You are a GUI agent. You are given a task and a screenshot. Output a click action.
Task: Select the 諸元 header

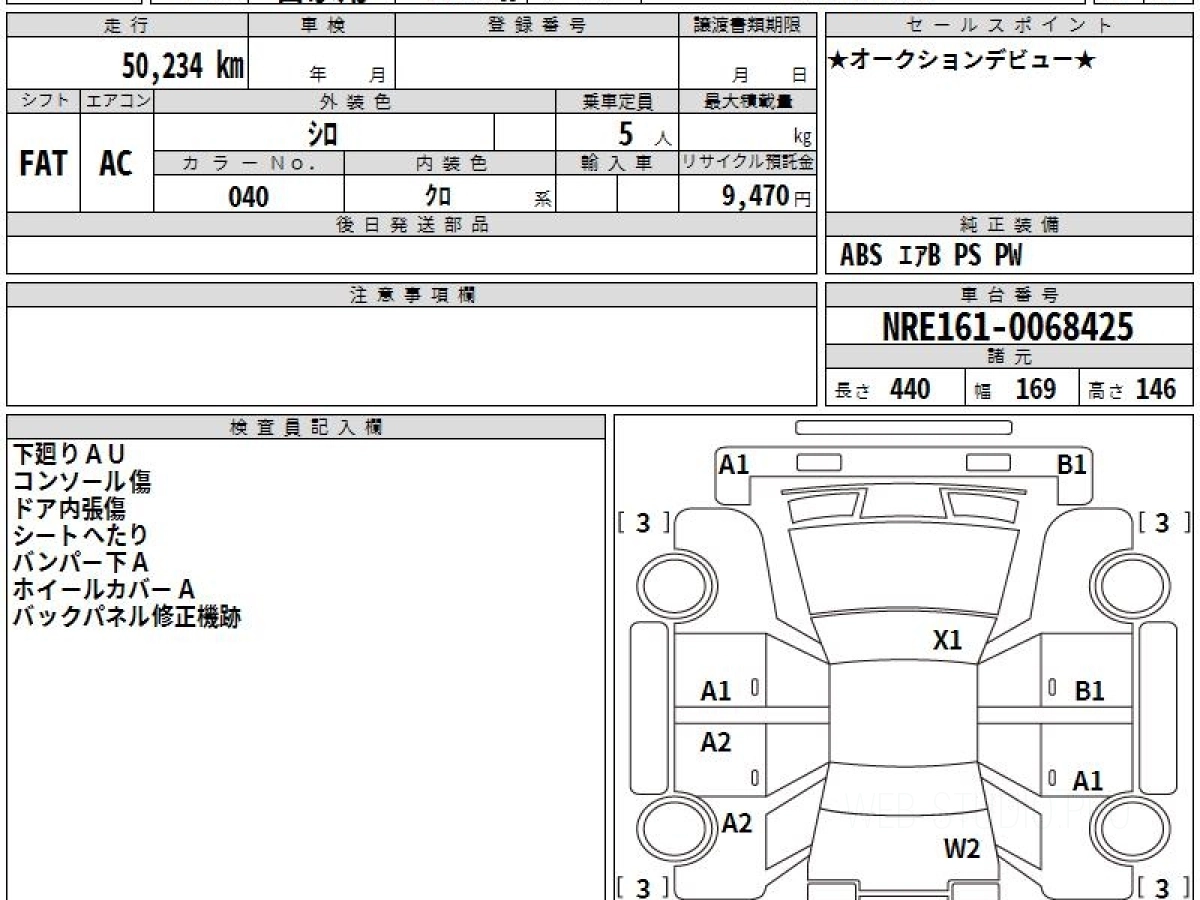coord(1010,357)
